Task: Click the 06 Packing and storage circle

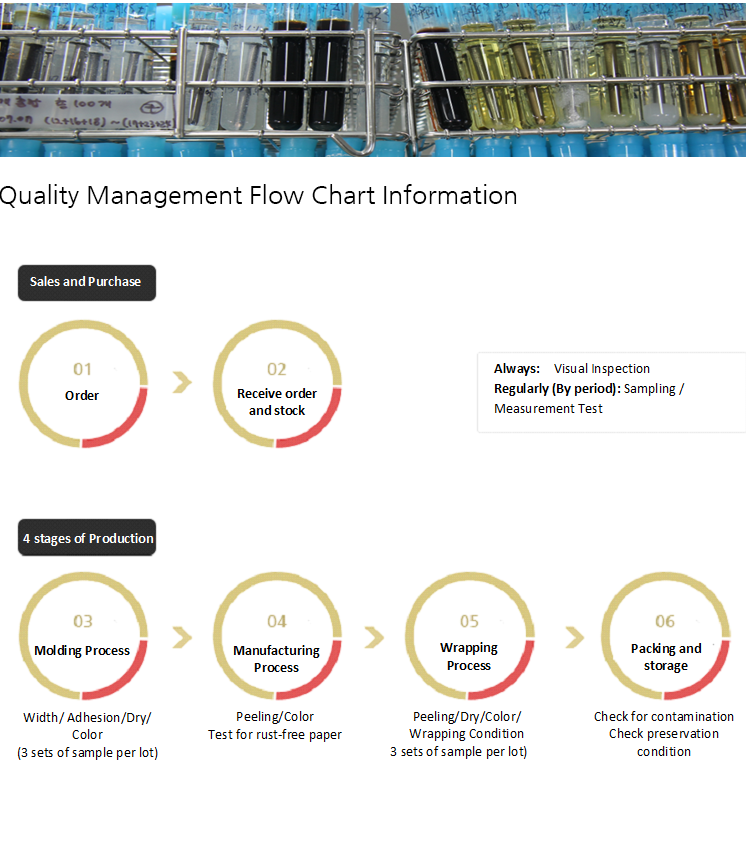Action: 665,636
